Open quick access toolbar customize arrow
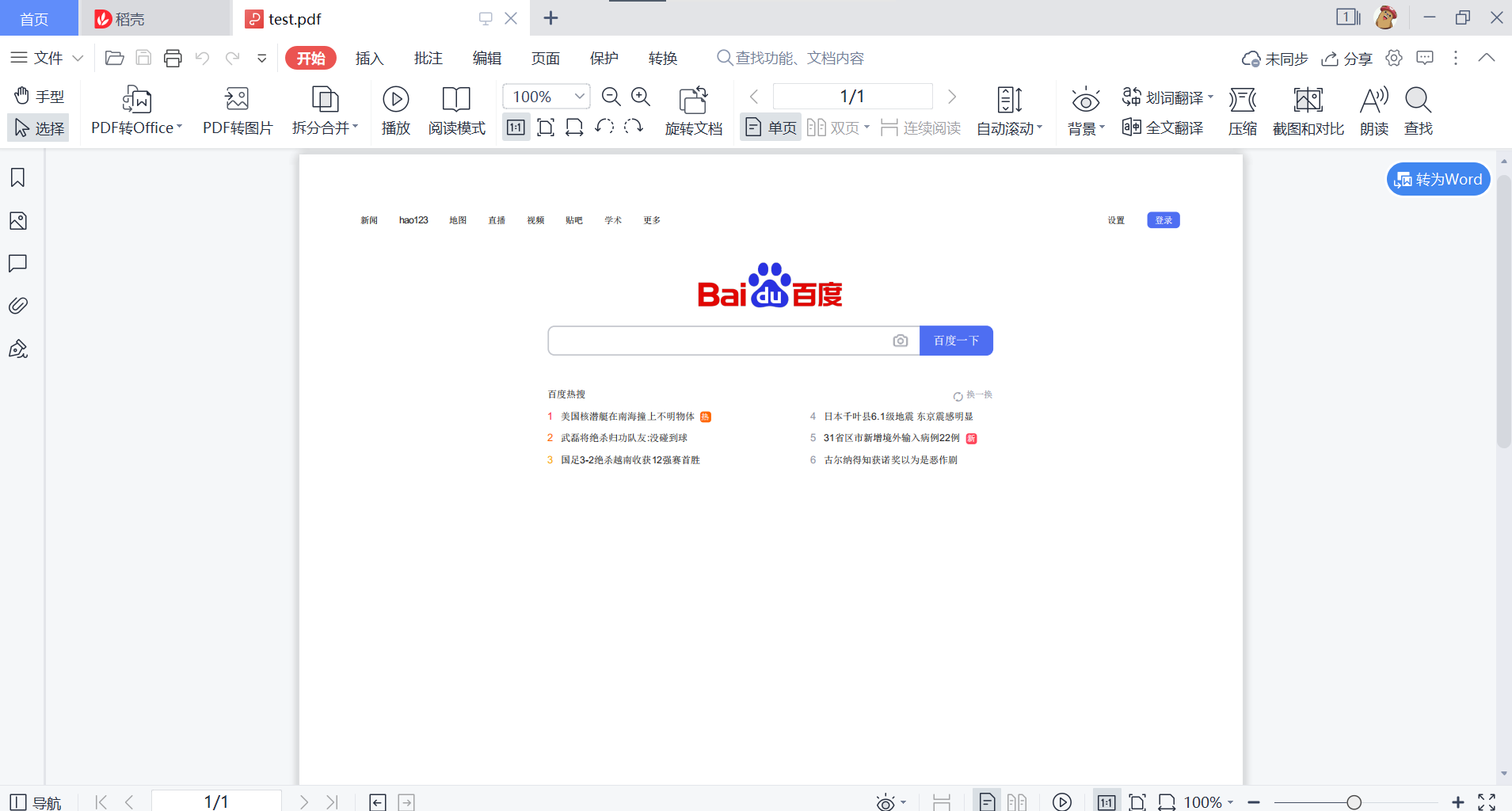This screenshot has width=1512, height=811. click(261, 58)
